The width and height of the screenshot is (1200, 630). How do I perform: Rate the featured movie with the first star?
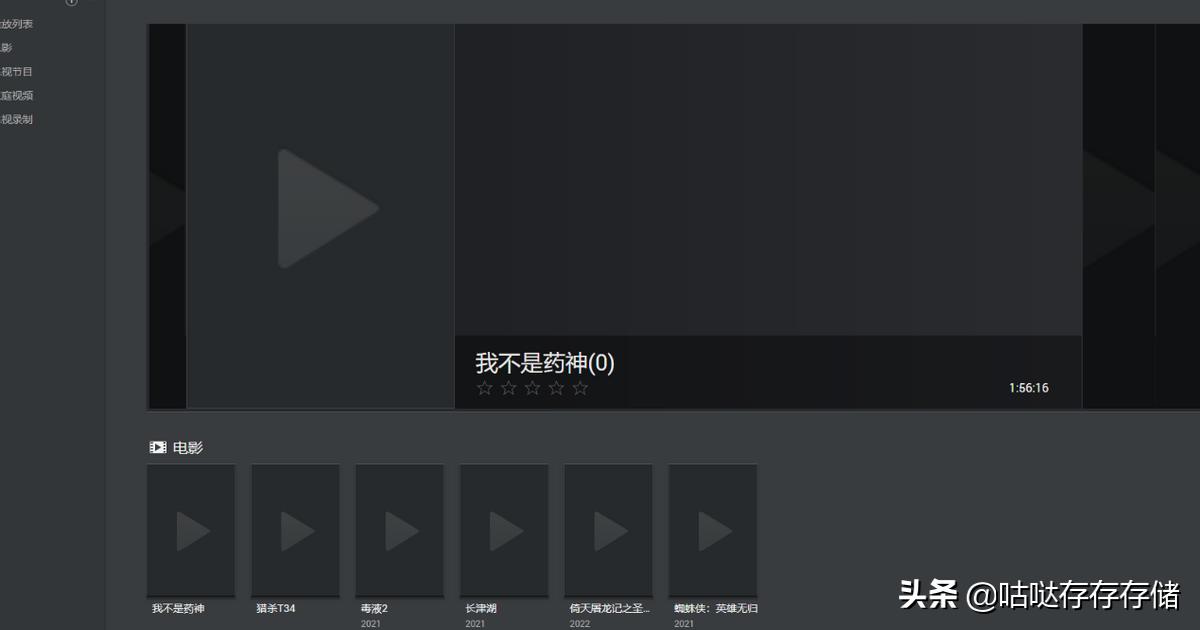tap(483, 387)
